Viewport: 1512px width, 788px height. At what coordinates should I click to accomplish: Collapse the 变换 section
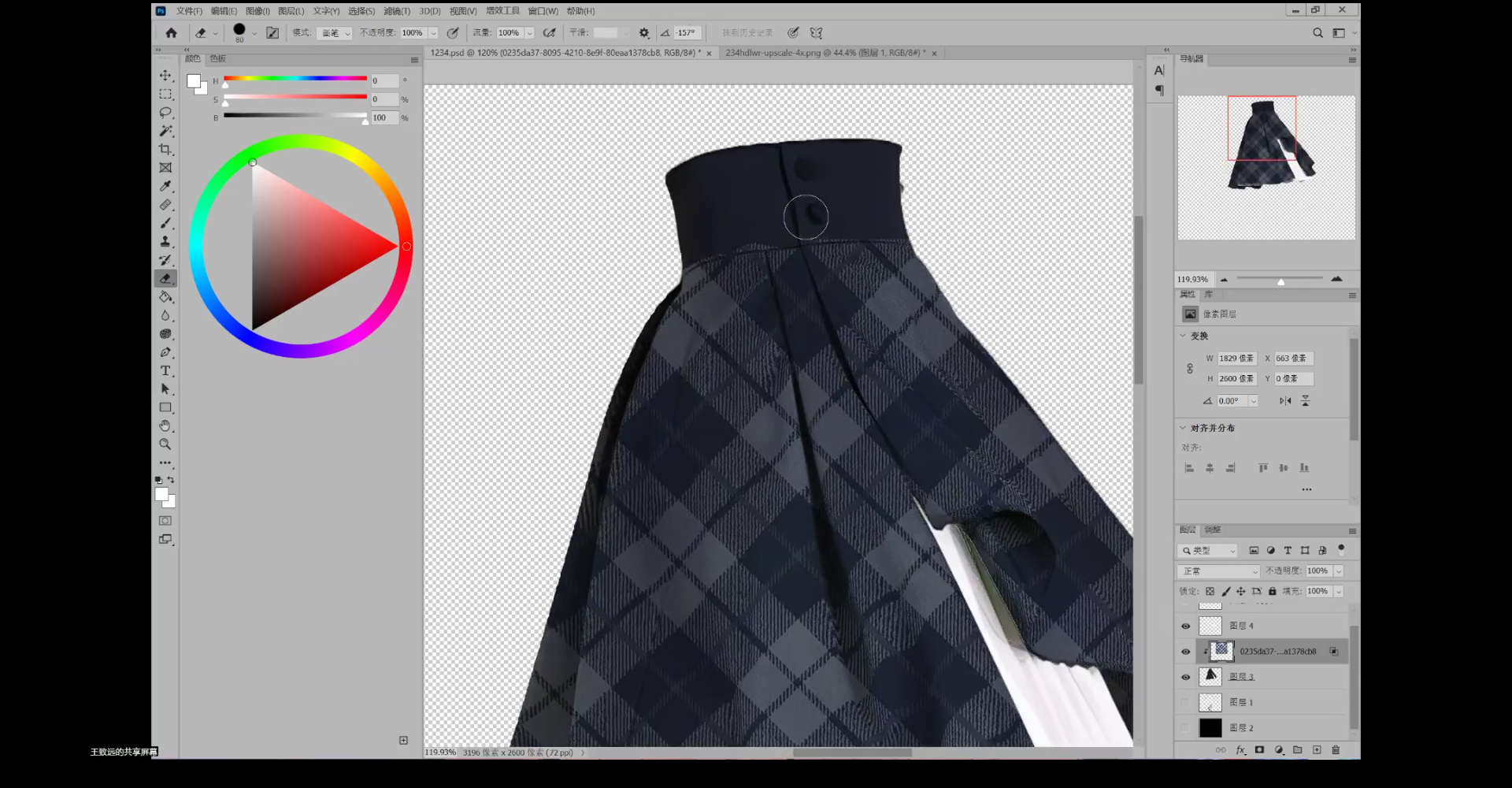point(1183,336)
